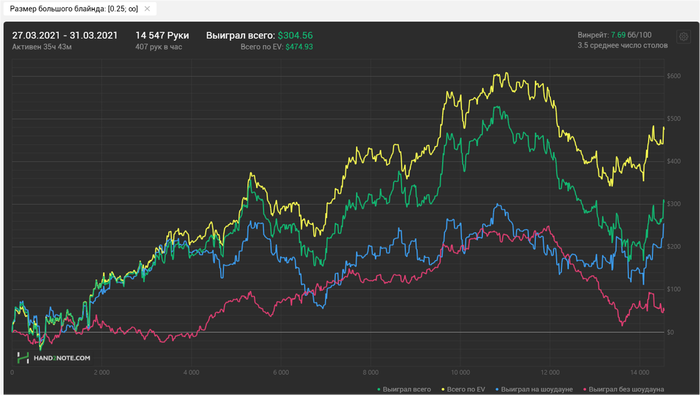The width and height of the screenshot is (700, 395).
Task: Toggle the 'Выиграл всего' legend series
Action: pos(404,389)
